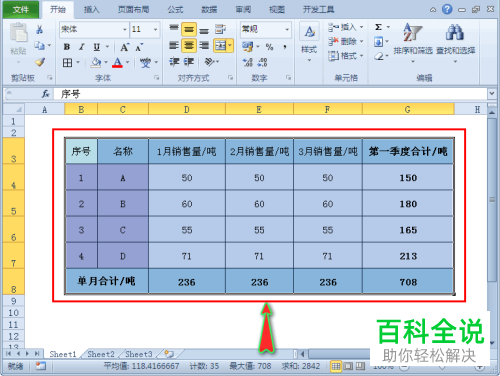This screenshot has width=500, height=376.
Task: Increase font size with the large A
Action: [124, 47]
